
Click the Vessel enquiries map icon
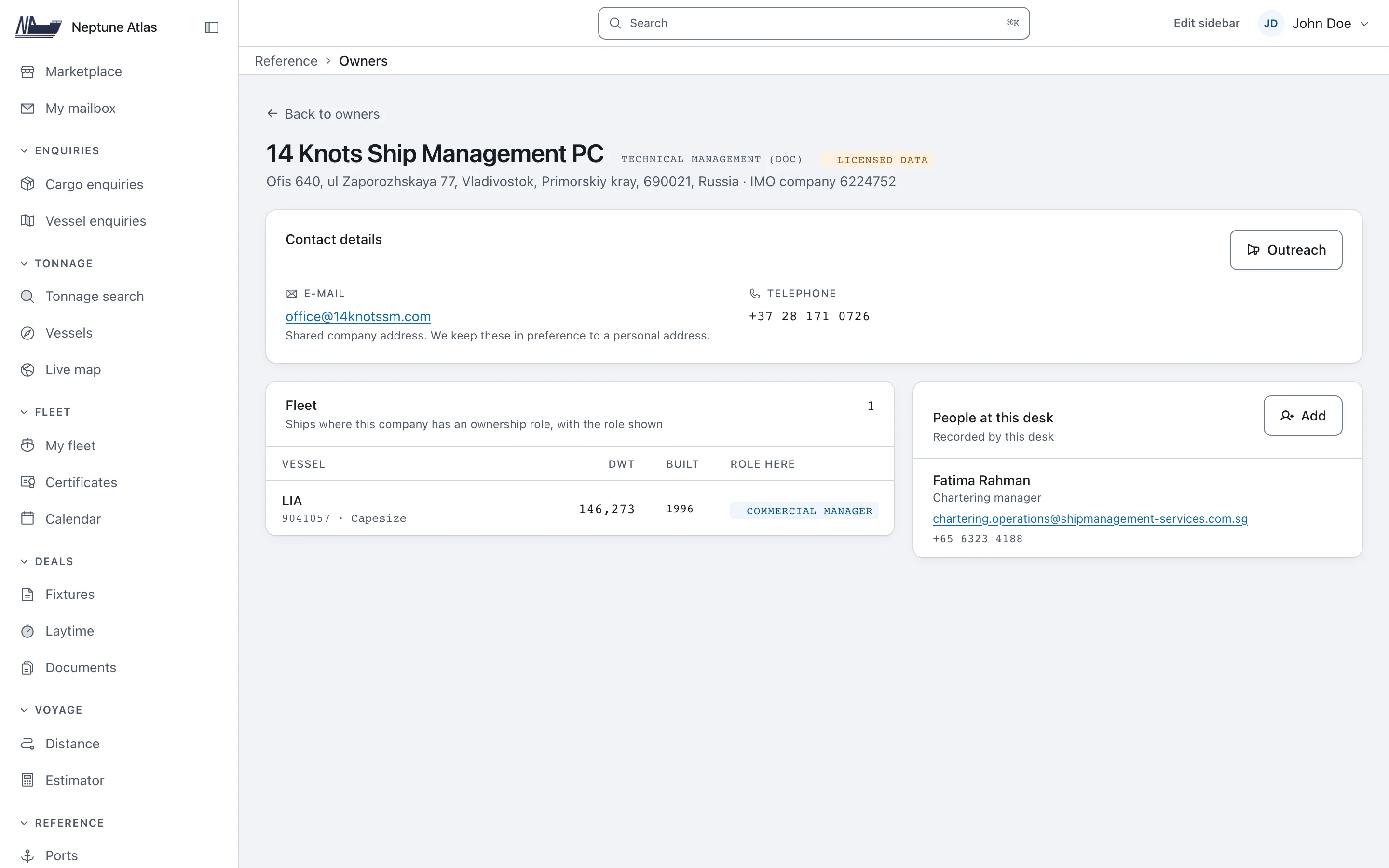click(x=27, y=221)
